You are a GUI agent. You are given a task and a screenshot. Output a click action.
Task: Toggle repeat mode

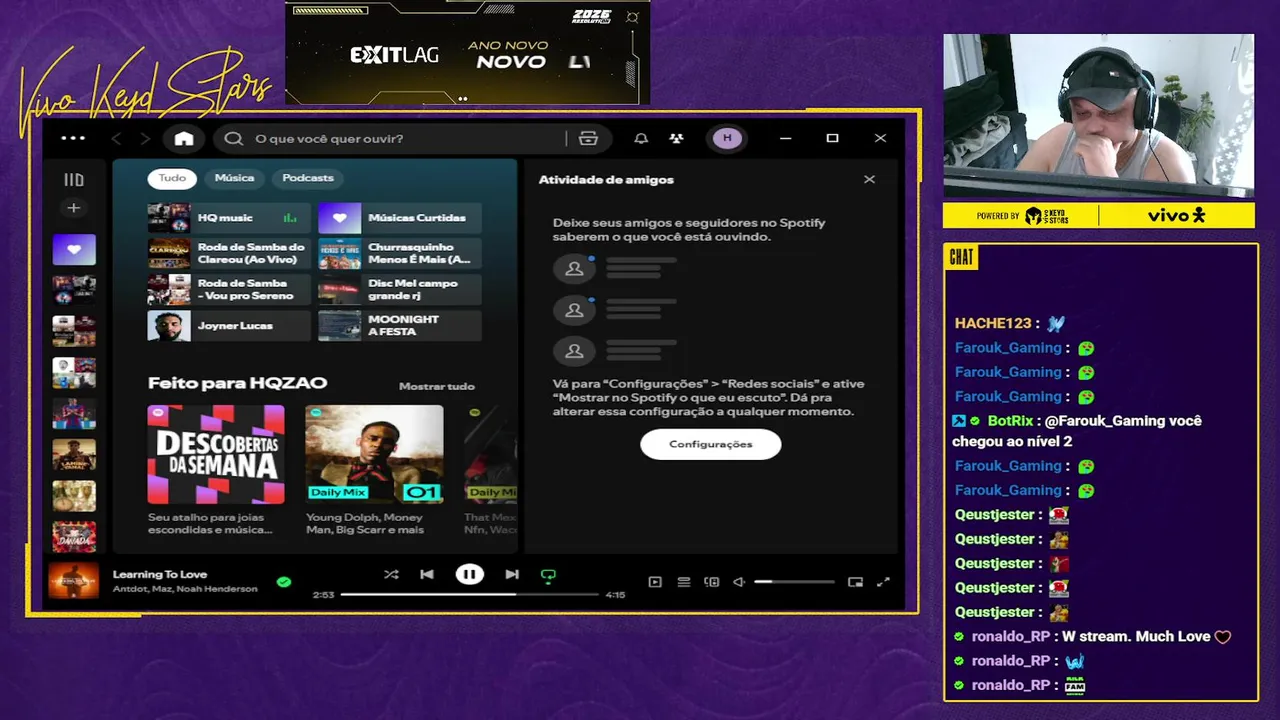[x=548, y=575]
